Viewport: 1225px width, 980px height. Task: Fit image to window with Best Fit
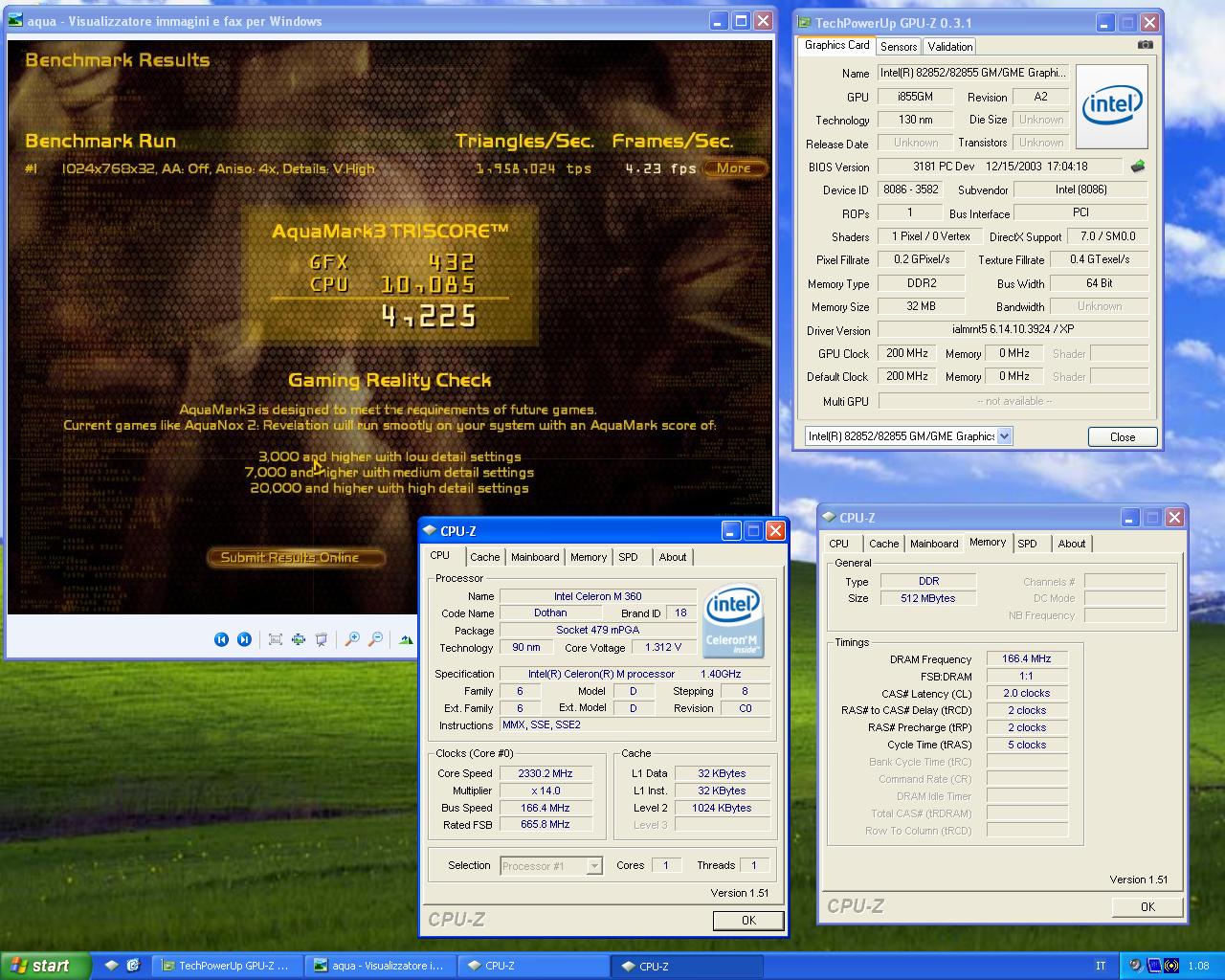[276, 639]
